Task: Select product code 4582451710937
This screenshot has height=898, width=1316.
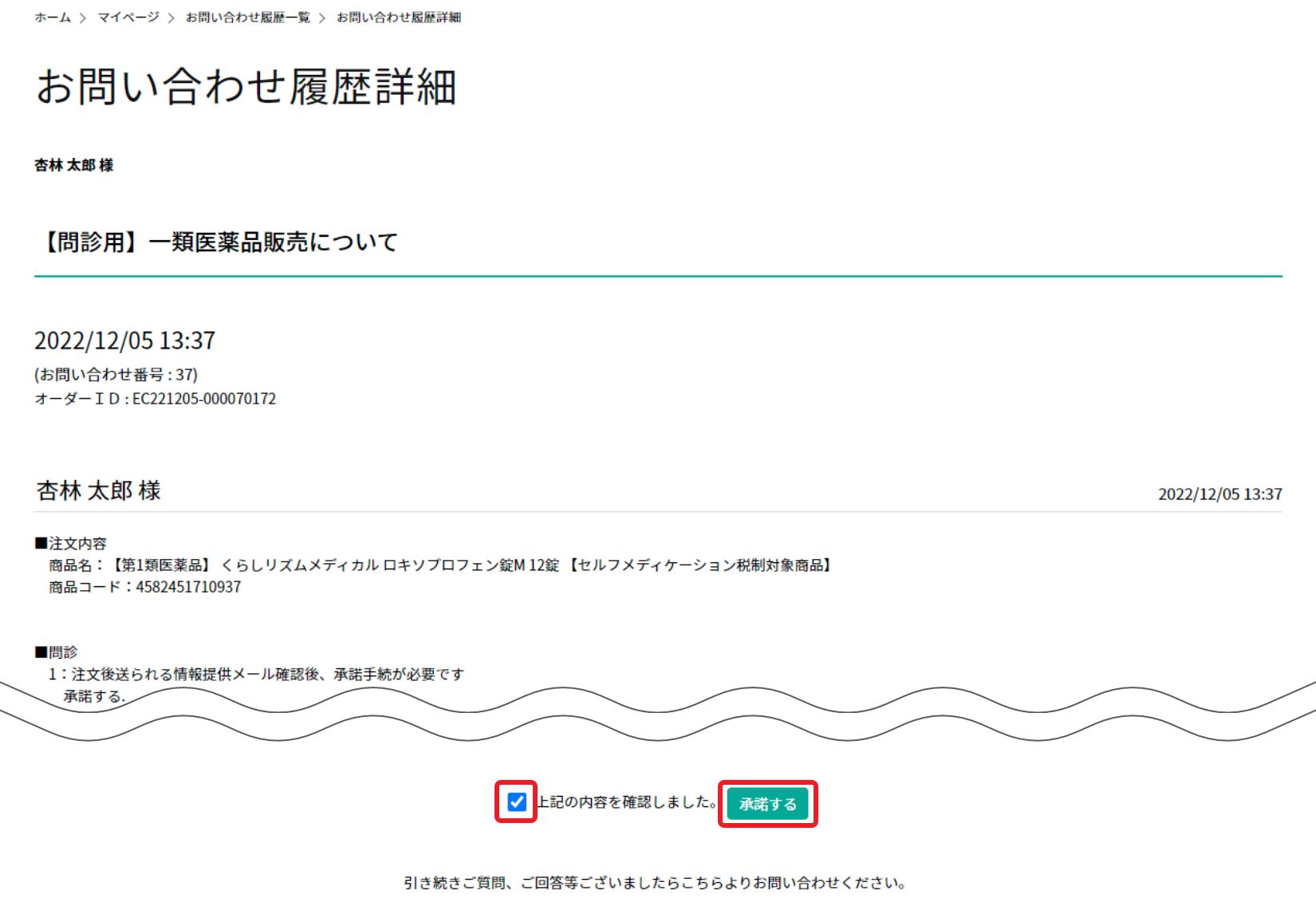Action: pyautogui.click(x=188, y=587)
